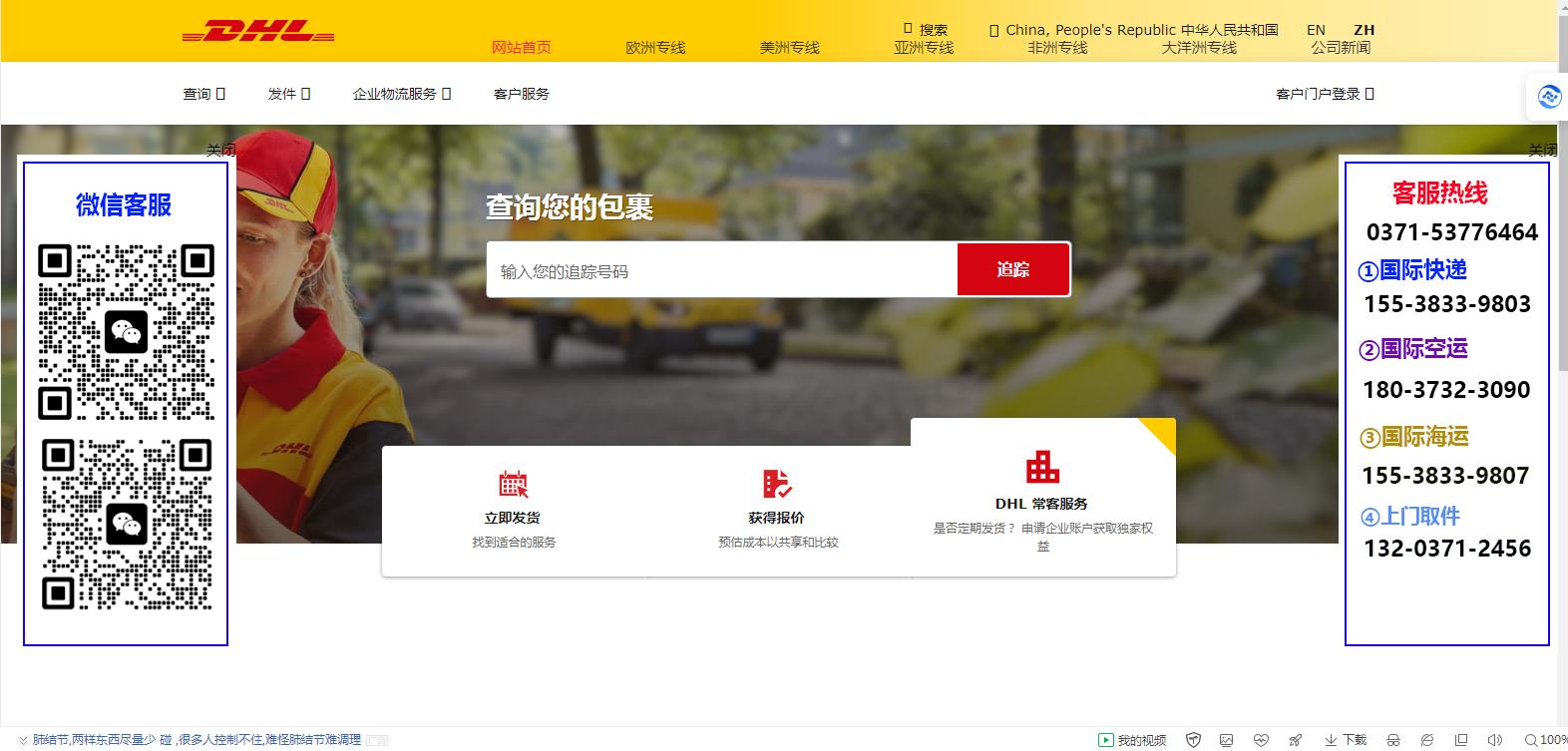
Task: Click the quote icon above 获得报价
Action: pos(777,484)
